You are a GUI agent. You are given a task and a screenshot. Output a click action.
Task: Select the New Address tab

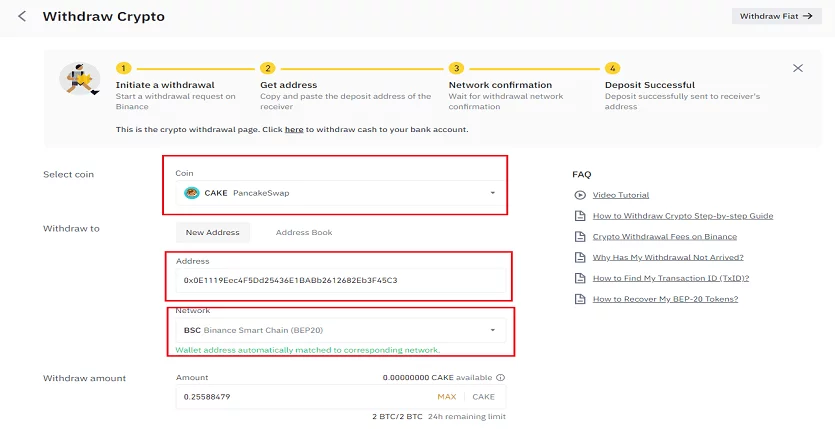[212, 232]
